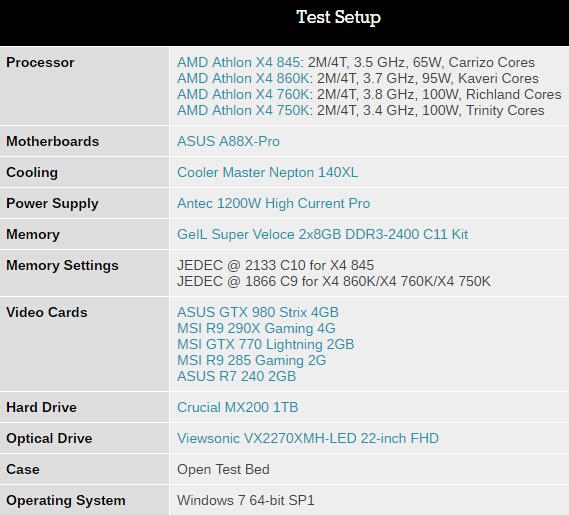Follow the AMD Athlon X4 760K link
569x515 pixels.
[x=243, y=94]
